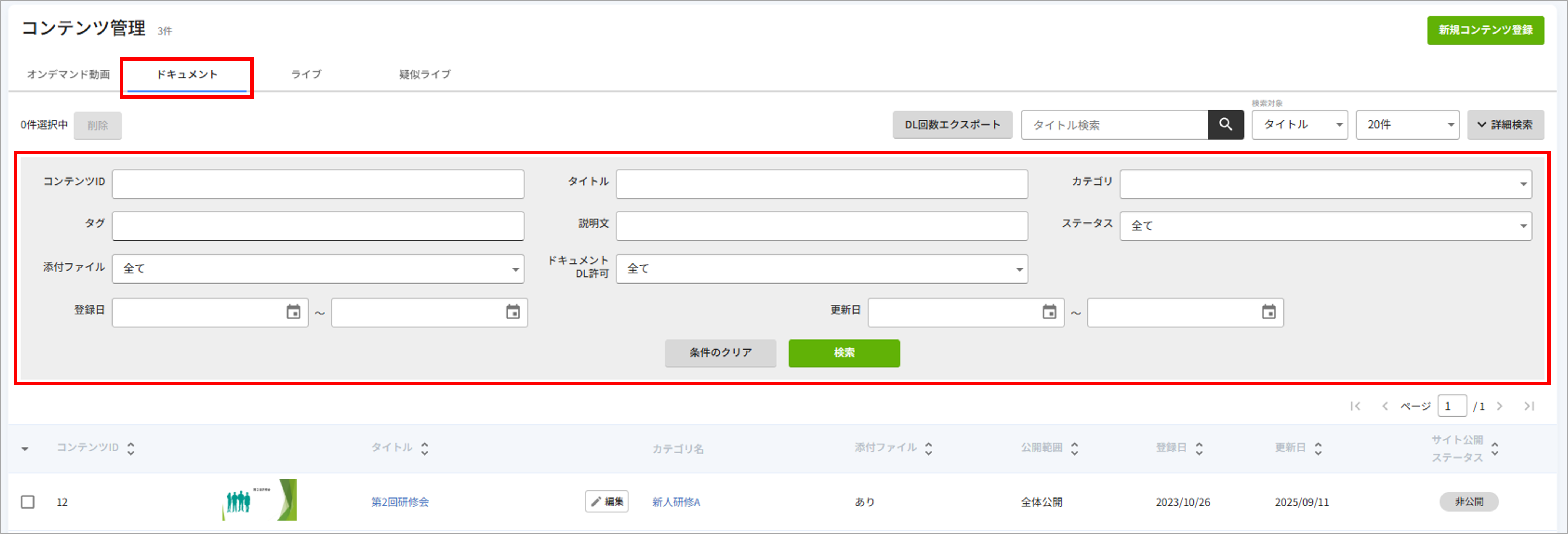Viewport: 1568px width, 534px height.
Task: Click the タイトル検索 input field
Action: [x=1114, y=125]
